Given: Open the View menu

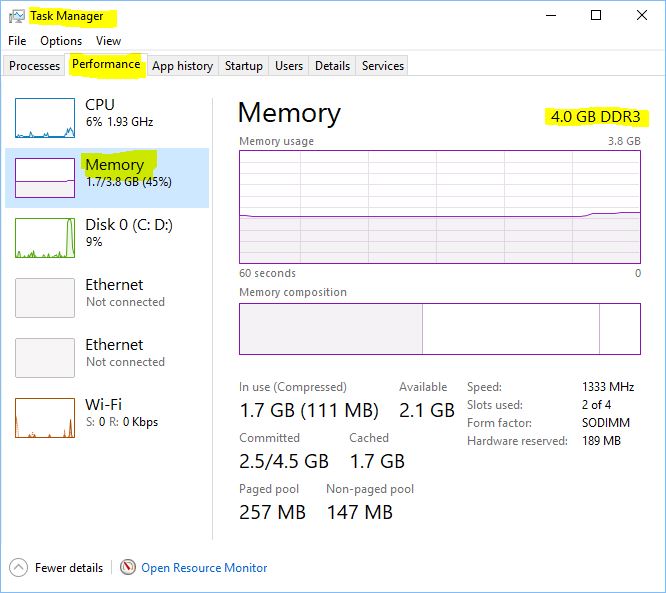Looking at the screenshot, I should pyautogui.click(x=108, y=41).
